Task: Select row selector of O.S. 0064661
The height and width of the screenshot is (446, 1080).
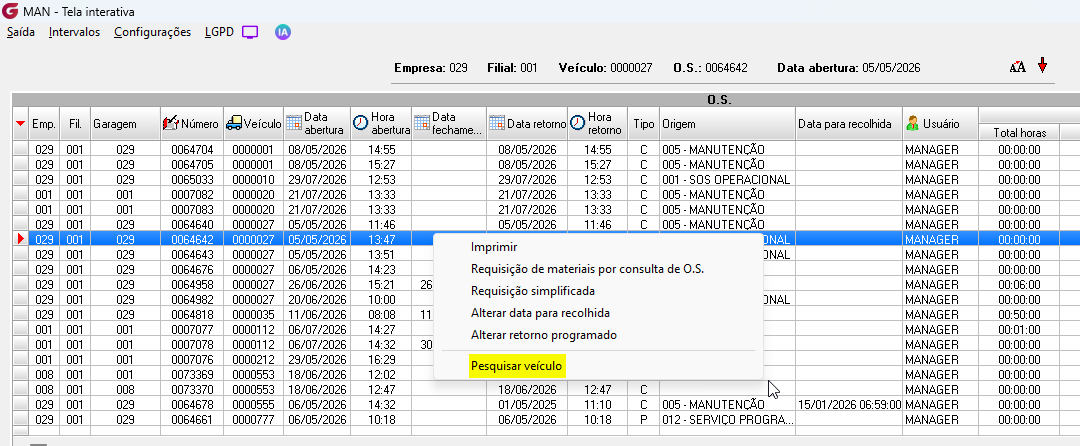Action: 21,420
